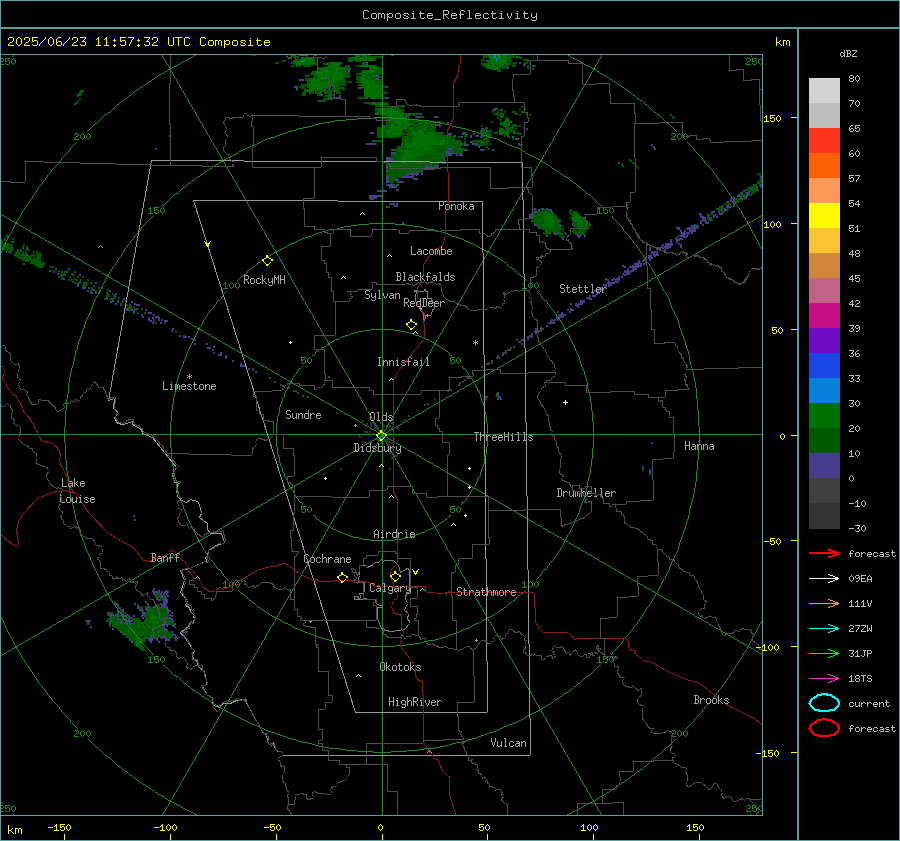Click the yellow diamond marker near RockyMH
Image resolution: width=900 pixels, height=841 pixels.
[267, 261]
